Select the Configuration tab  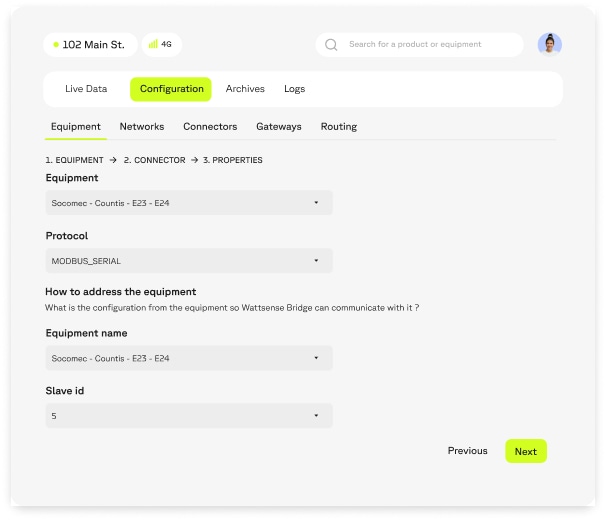pyautogui.click(x=171, y=89)
